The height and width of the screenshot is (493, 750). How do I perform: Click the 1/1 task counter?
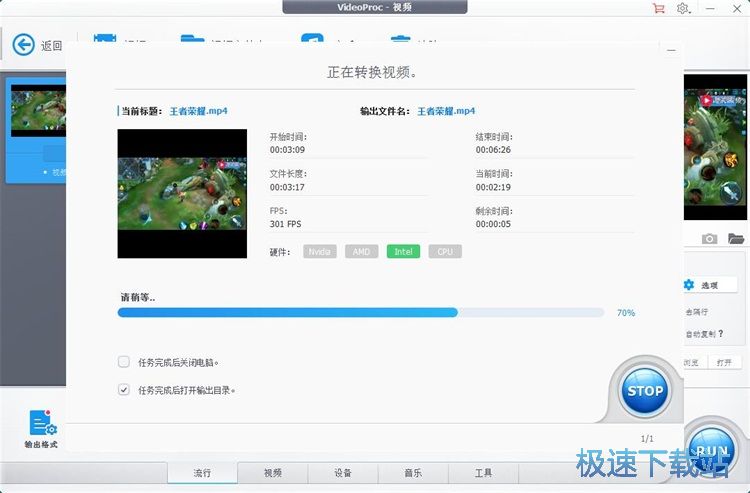pyautogui.click(x=647, y=438)
